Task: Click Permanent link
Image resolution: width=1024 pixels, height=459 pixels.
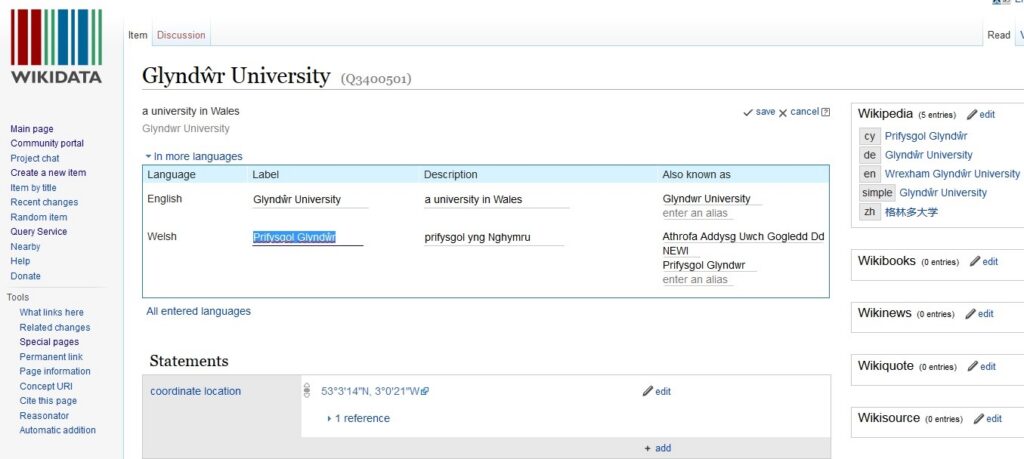Action: tap(51, 357)
